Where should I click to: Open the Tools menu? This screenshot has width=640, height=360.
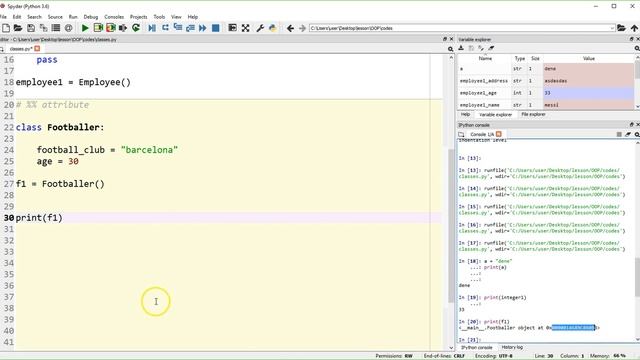159,17
